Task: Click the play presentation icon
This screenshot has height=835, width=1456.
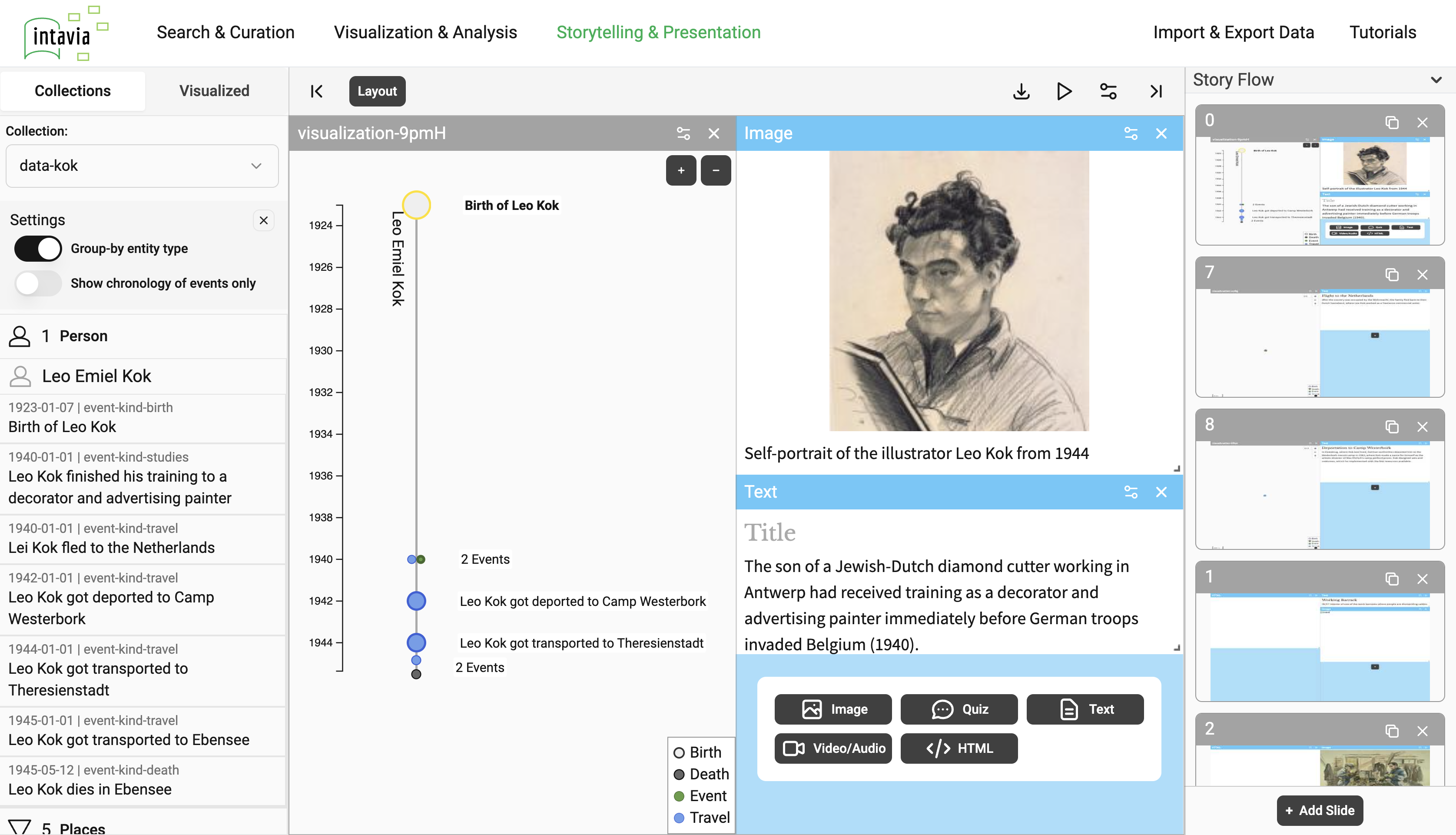Action: point(1064,90)
